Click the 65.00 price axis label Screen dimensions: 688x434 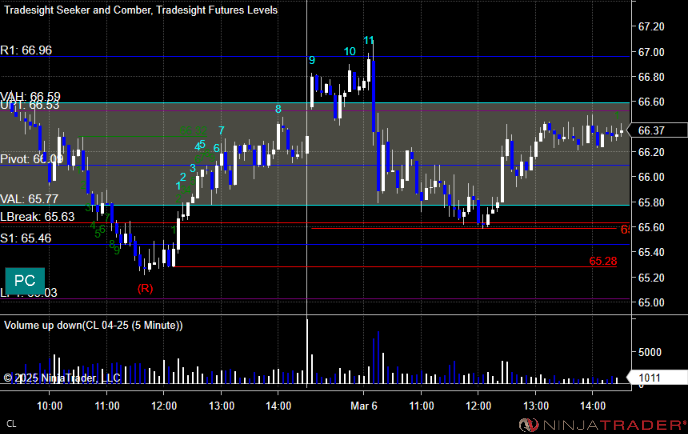point(651,302)
